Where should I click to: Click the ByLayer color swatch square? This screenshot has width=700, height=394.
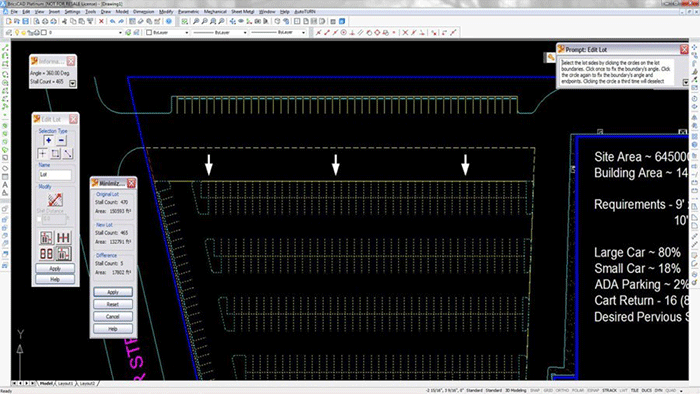(x=149, y=33)
